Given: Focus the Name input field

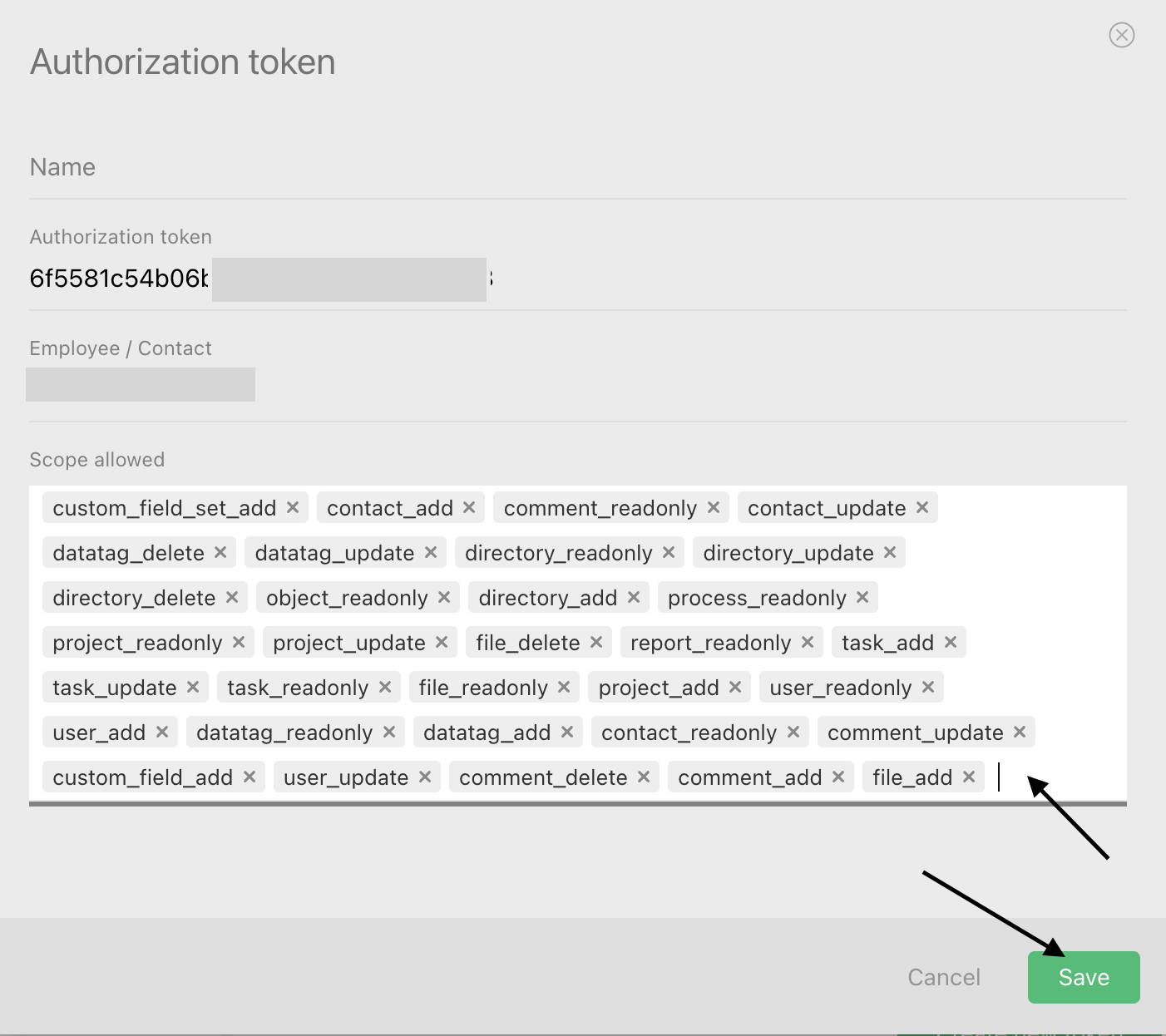Looking at the screenshot, I should pos(577,168).
